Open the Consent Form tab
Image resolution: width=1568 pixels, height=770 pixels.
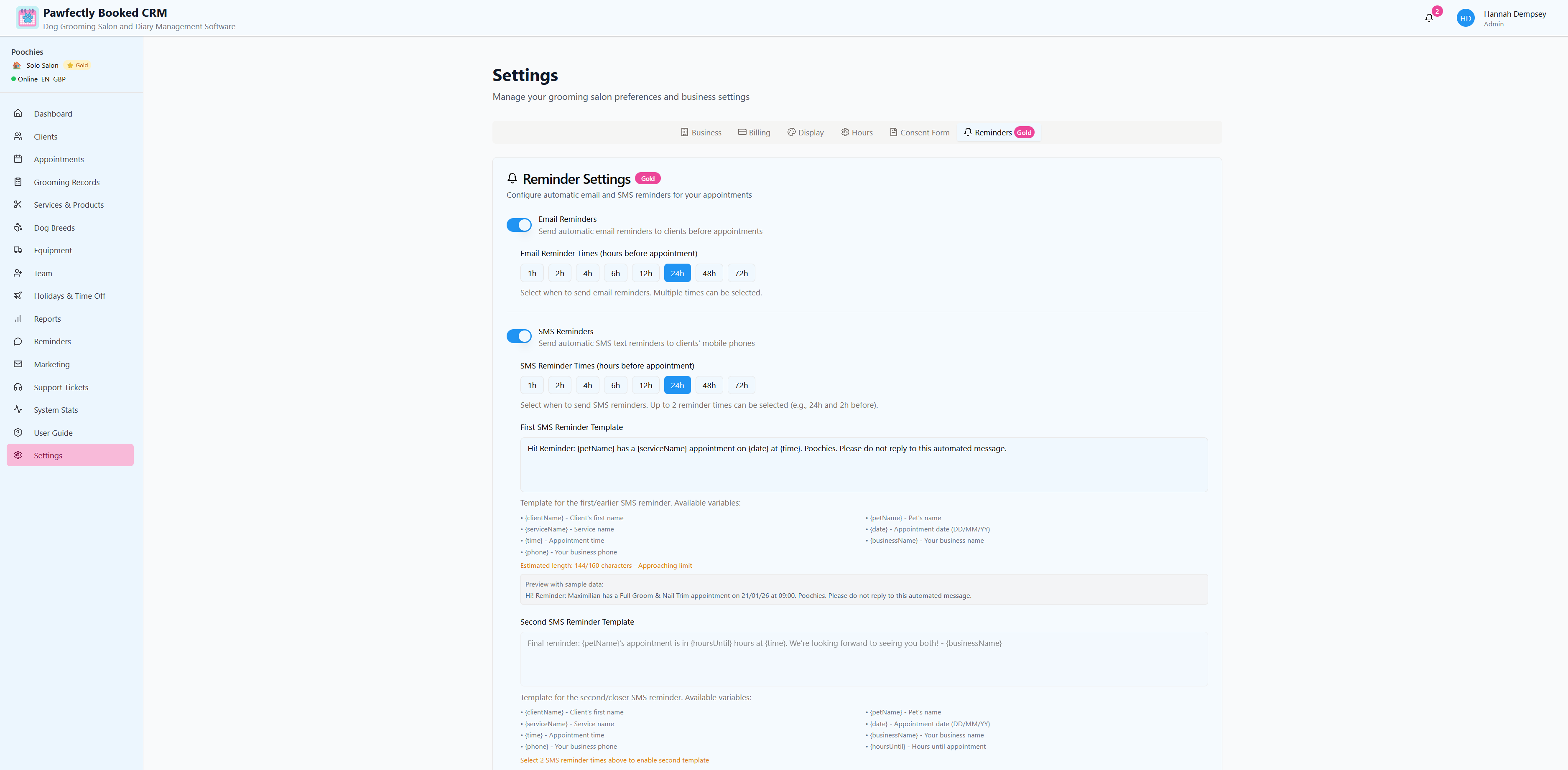pos(920,132)
